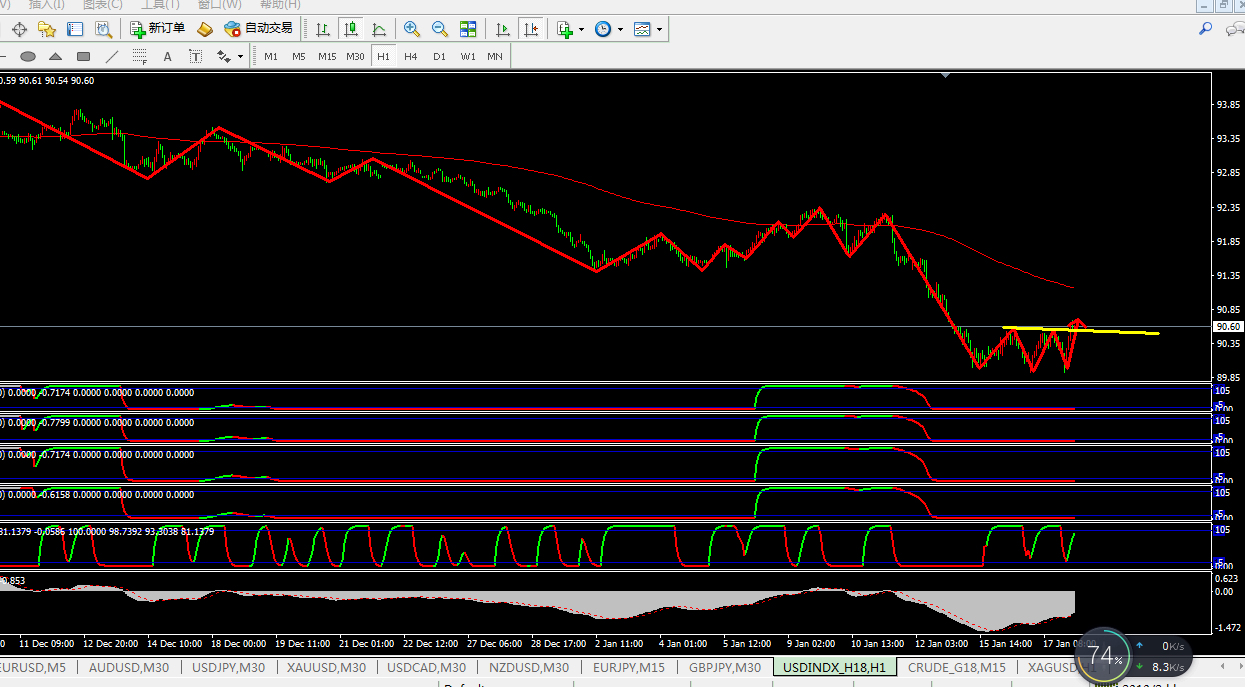Screen dimensions: 1245x687
Task: Open the chart templates icon
Action: tap(642, 29)
